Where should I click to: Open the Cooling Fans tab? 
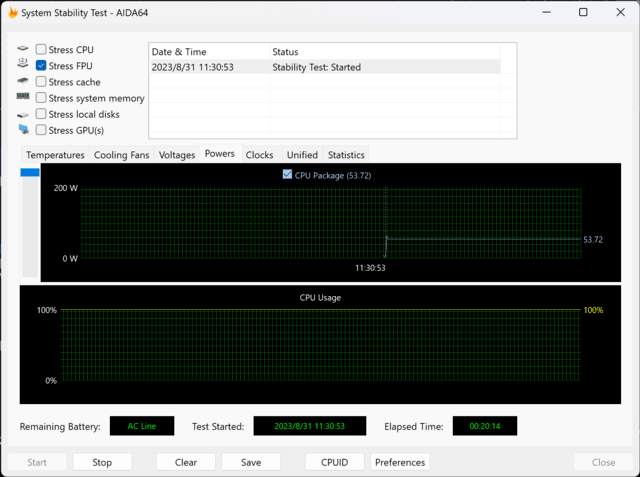(121, 155)
